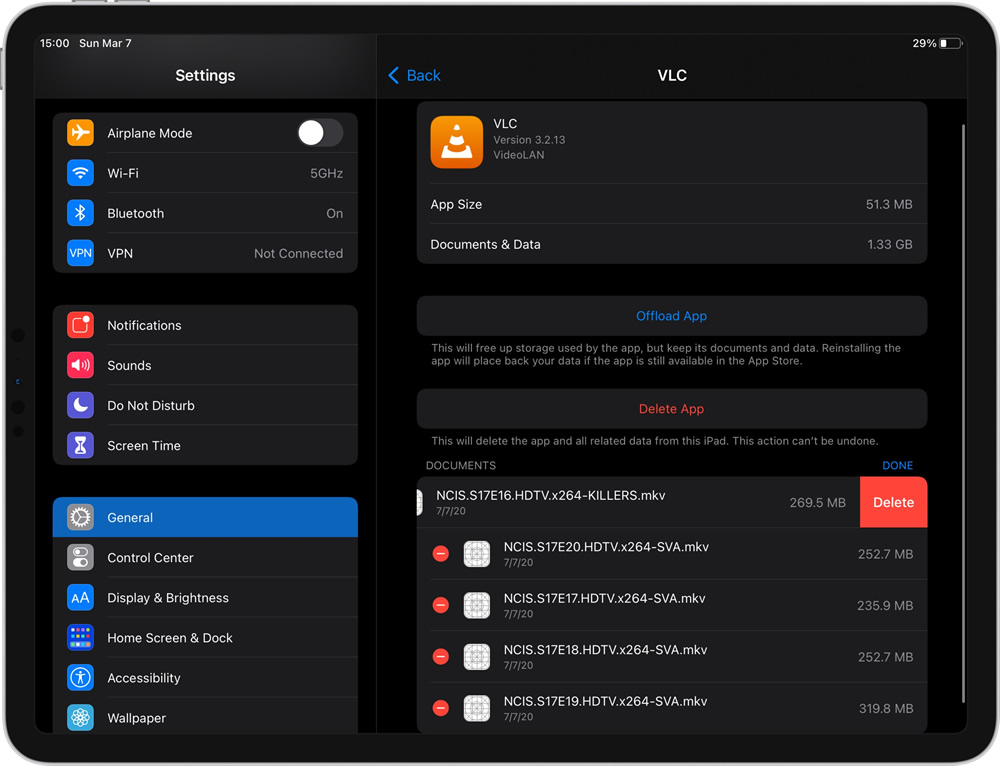Tap the Airplane Mode icon
1000x766 pixels.
(x=80, y=133)
